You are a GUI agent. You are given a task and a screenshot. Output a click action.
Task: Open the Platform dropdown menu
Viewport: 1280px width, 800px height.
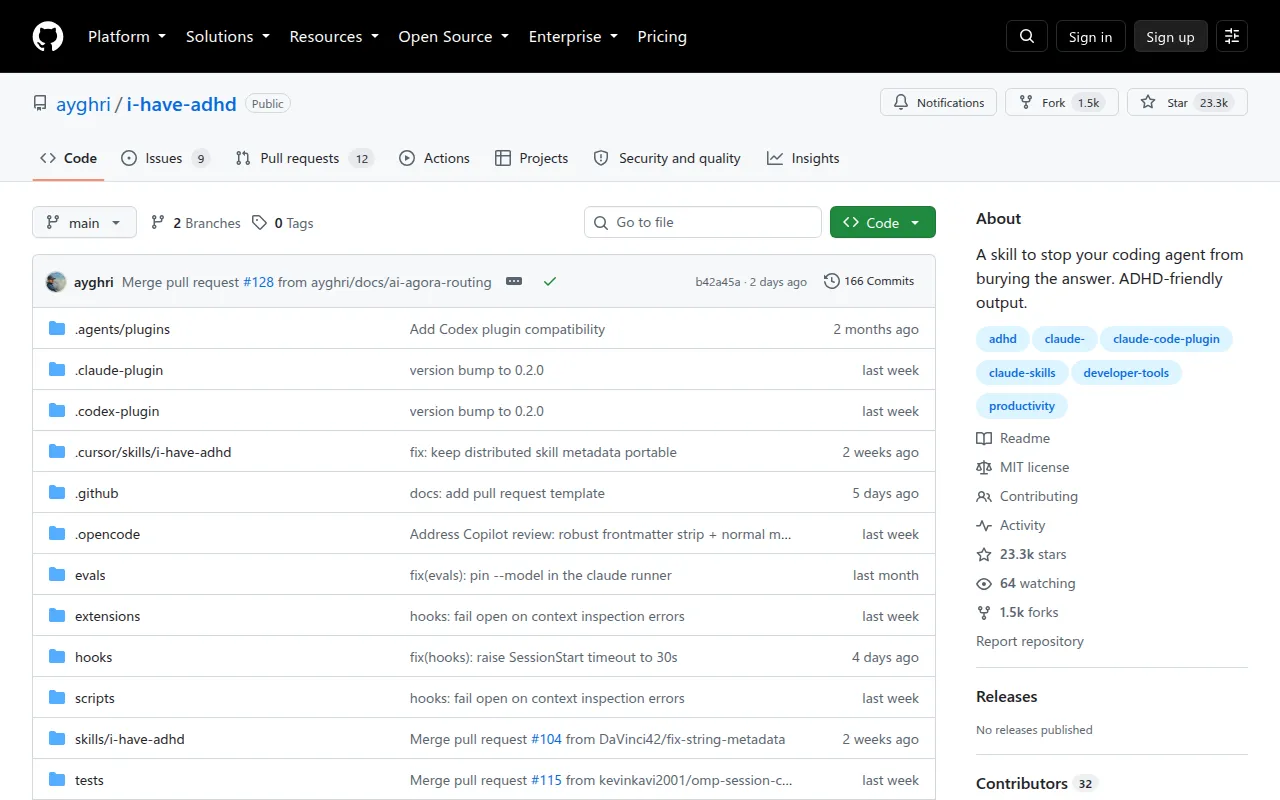(129, 37)
